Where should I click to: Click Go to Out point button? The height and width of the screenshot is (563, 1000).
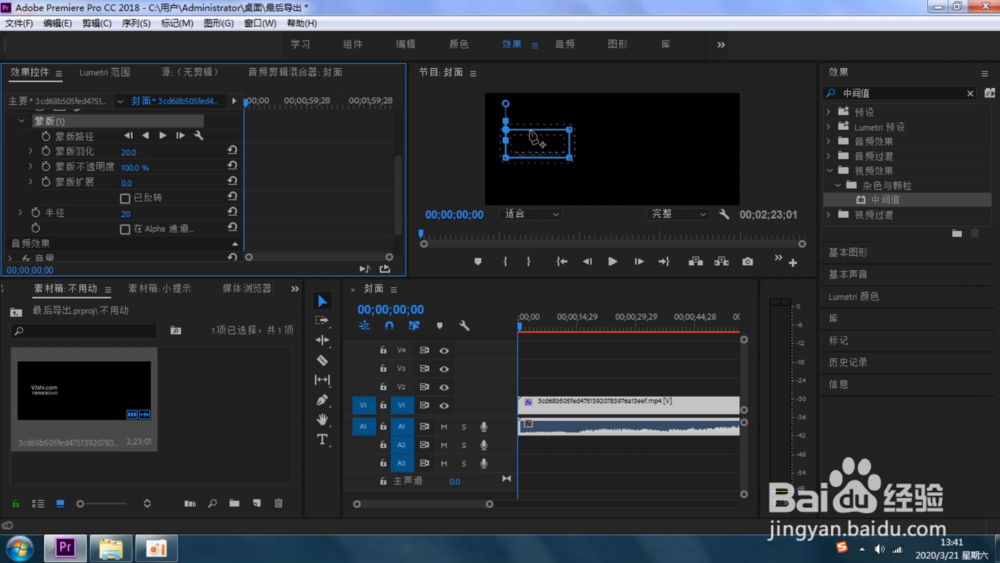(664, 261)
